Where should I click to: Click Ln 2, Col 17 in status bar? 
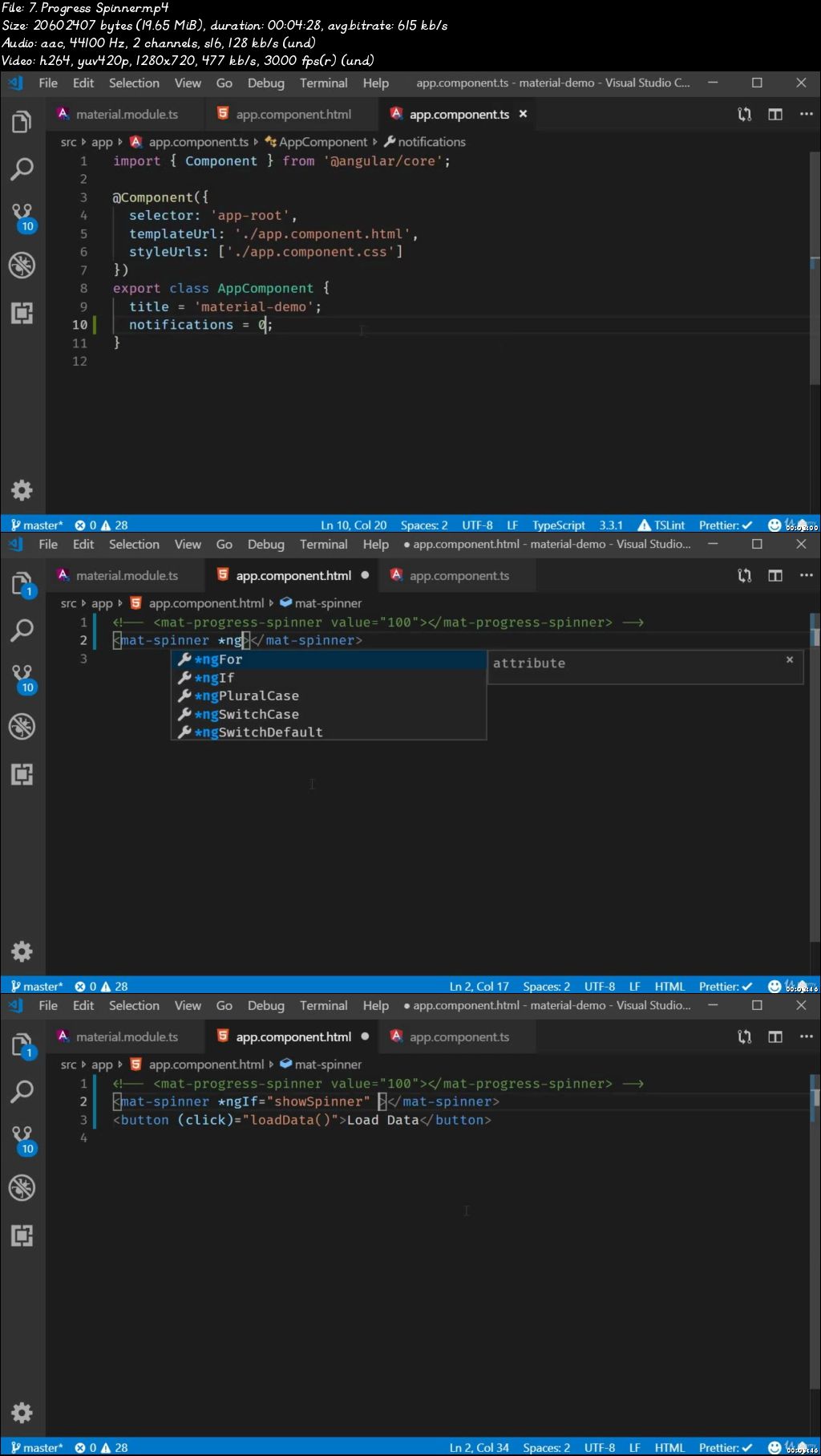[x=479, y=987]
